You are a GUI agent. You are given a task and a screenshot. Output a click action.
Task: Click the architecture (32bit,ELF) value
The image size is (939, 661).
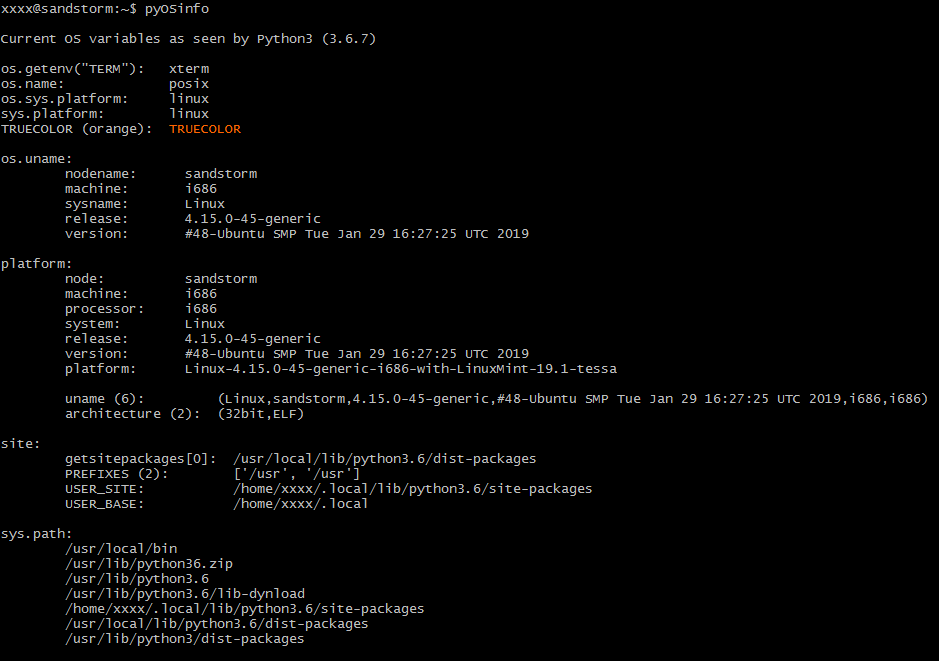click(261, 414)
